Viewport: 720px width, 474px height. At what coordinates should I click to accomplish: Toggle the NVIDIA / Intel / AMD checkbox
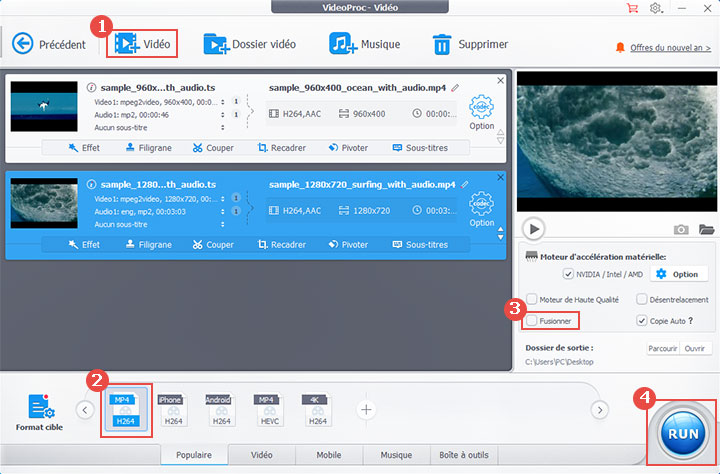click(x=568, y=274)
